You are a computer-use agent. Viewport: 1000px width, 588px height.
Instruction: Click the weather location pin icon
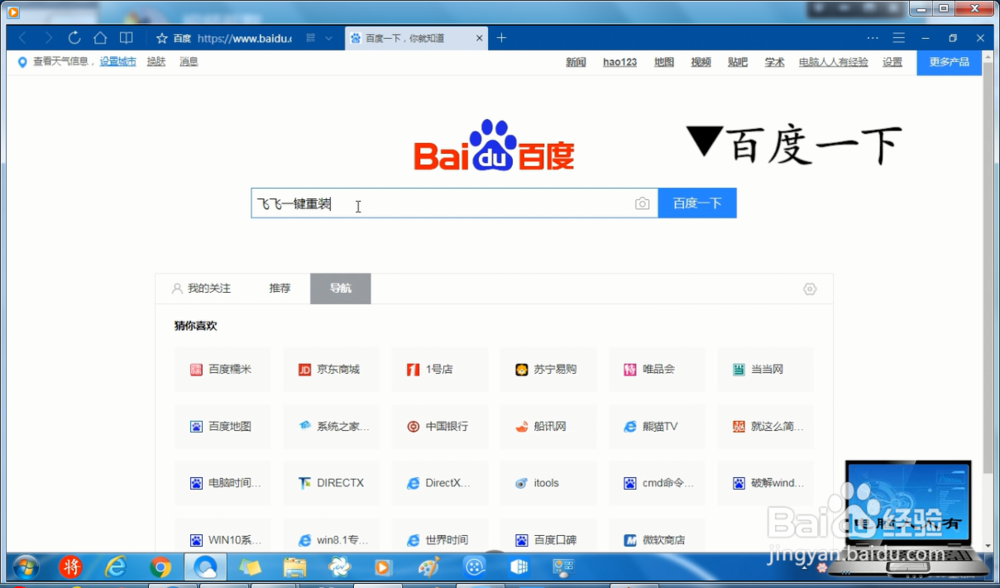pyautogui.click(x=22, y=62)
